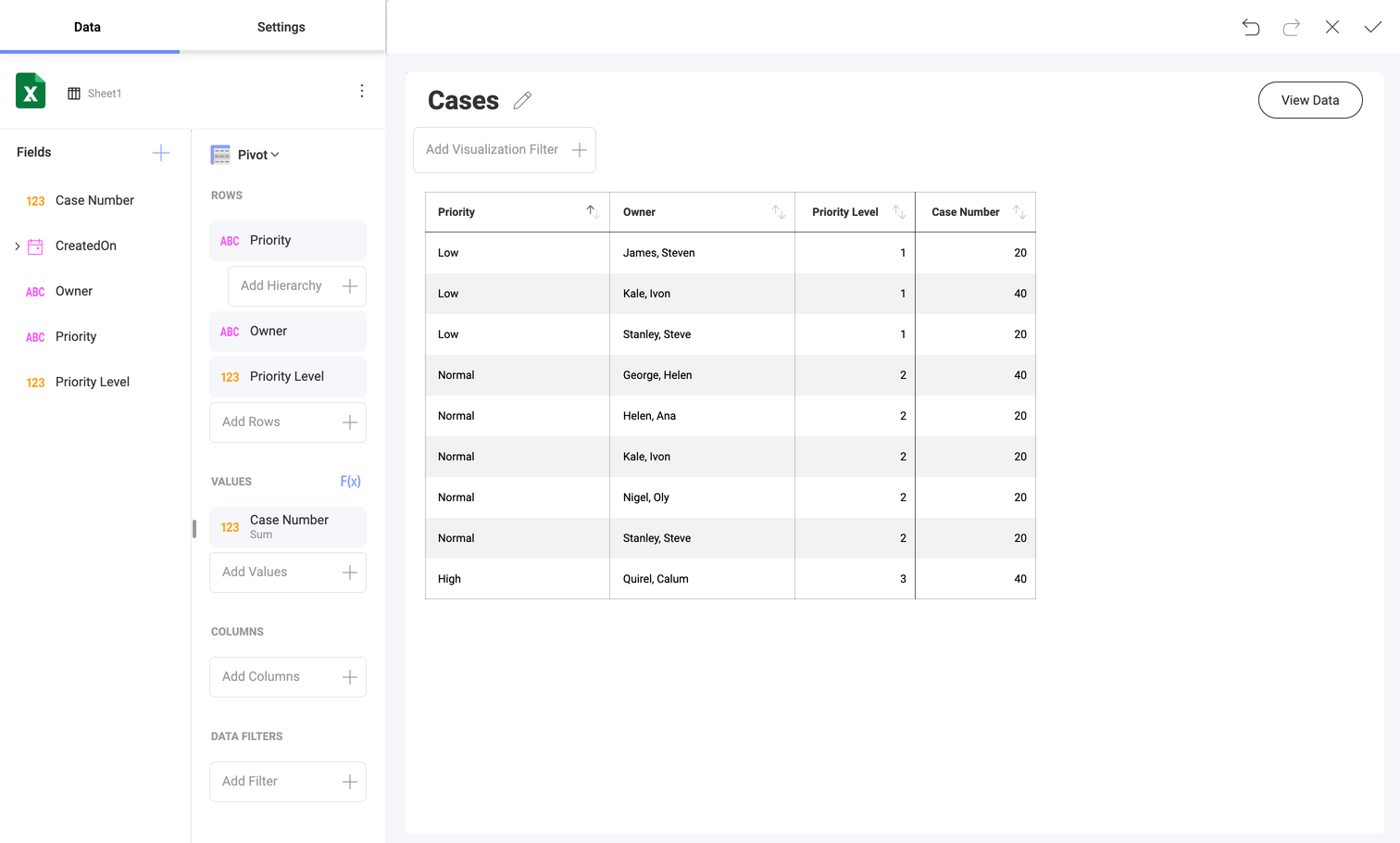Click the View Data button
The height and width of the screenshot is (843, 1400).
(x=1310, y=100)
